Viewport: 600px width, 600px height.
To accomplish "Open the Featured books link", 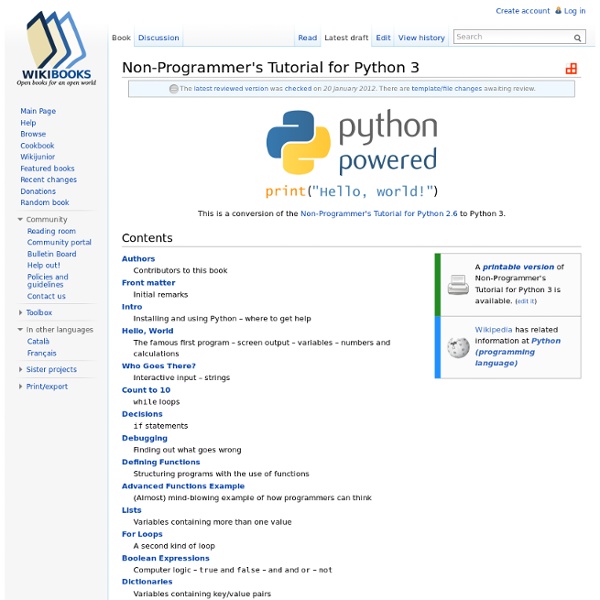I will coord(47,168).
